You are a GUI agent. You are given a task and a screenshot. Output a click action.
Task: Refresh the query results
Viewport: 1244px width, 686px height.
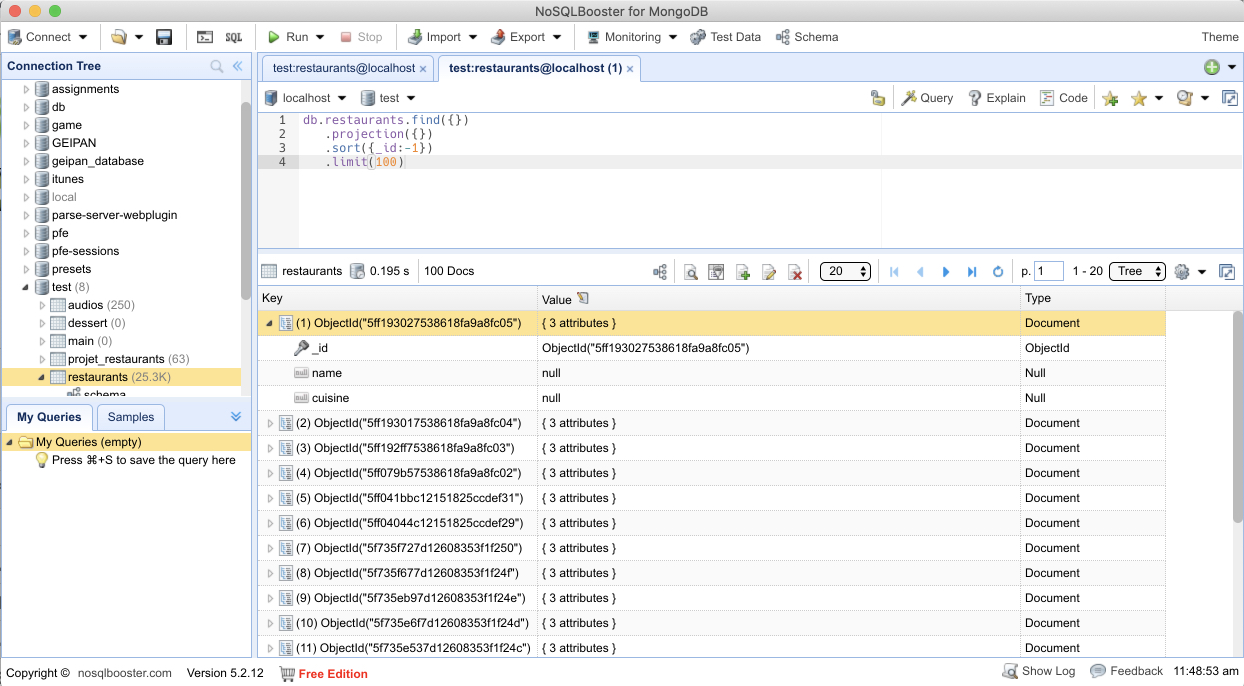997,272
